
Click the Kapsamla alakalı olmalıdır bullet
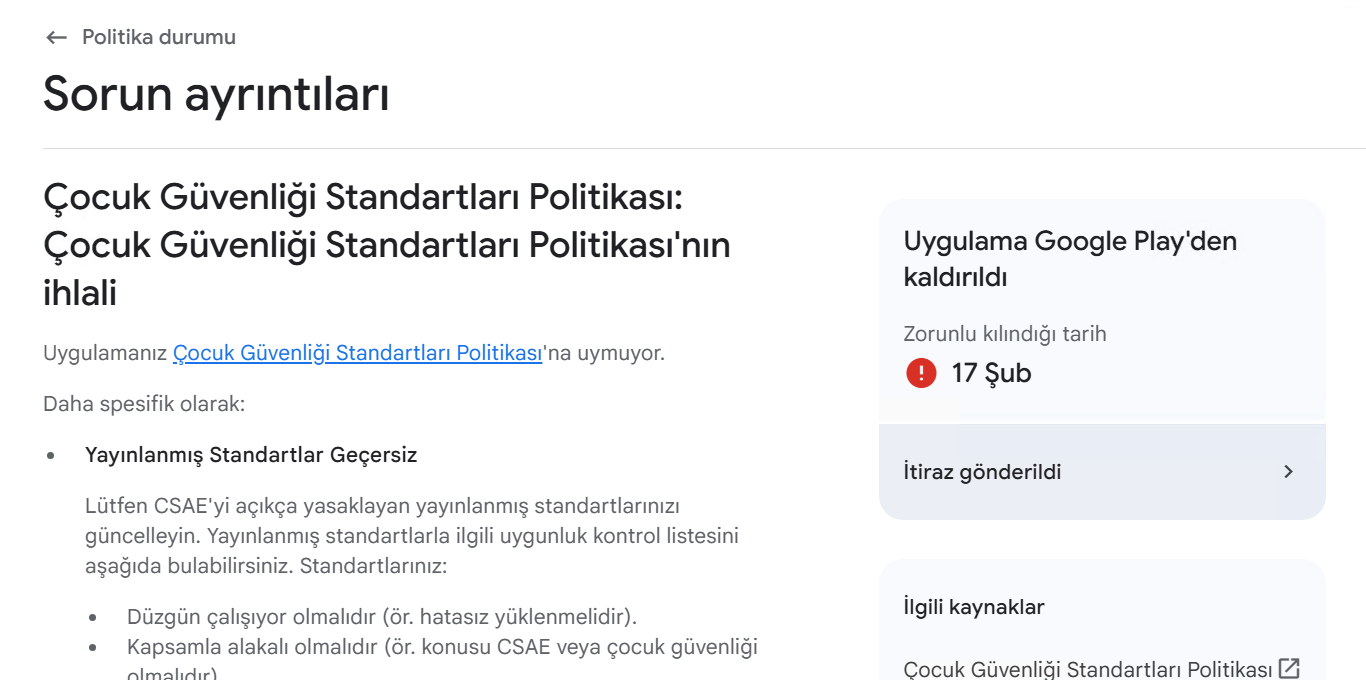[x=442, y=658]
